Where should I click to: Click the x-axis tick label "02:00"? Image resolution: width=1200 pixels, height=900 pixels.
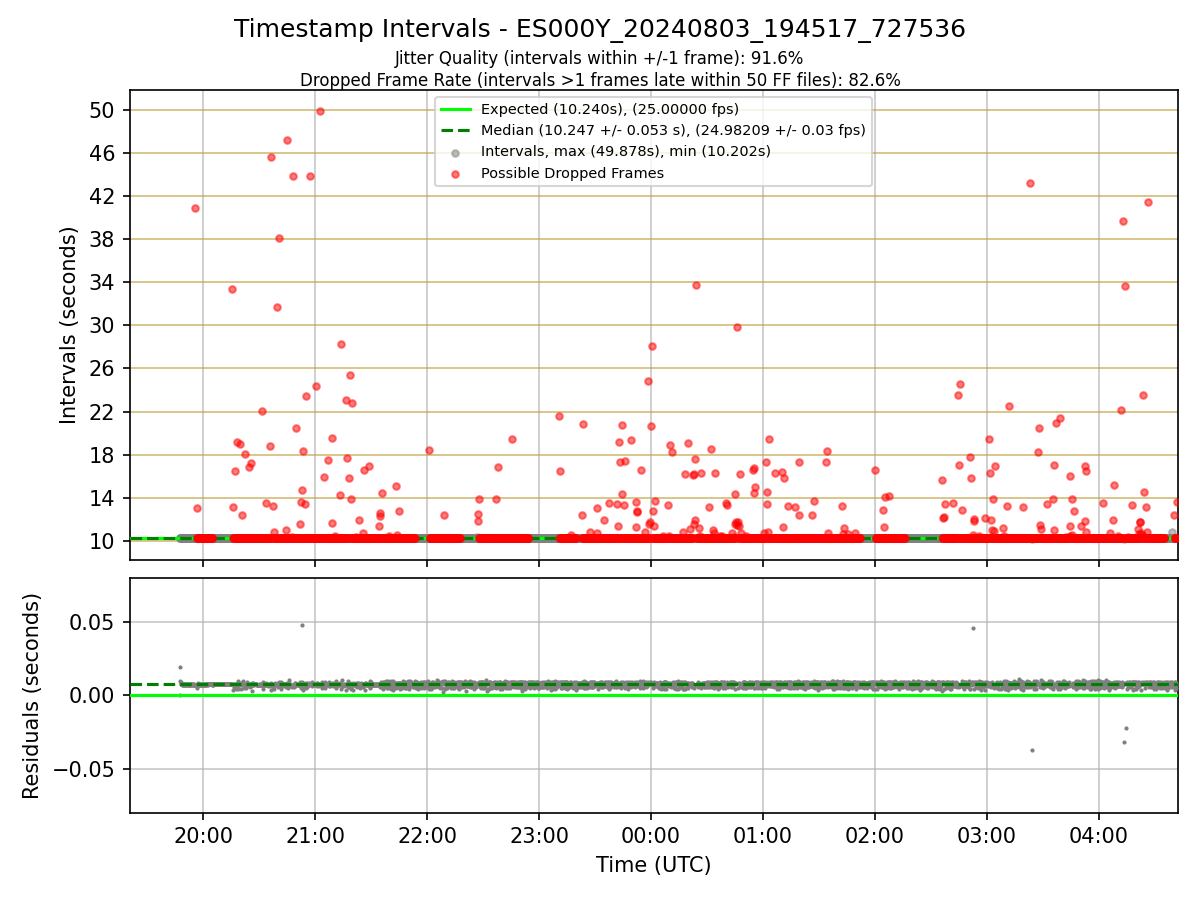coord(875,834)
